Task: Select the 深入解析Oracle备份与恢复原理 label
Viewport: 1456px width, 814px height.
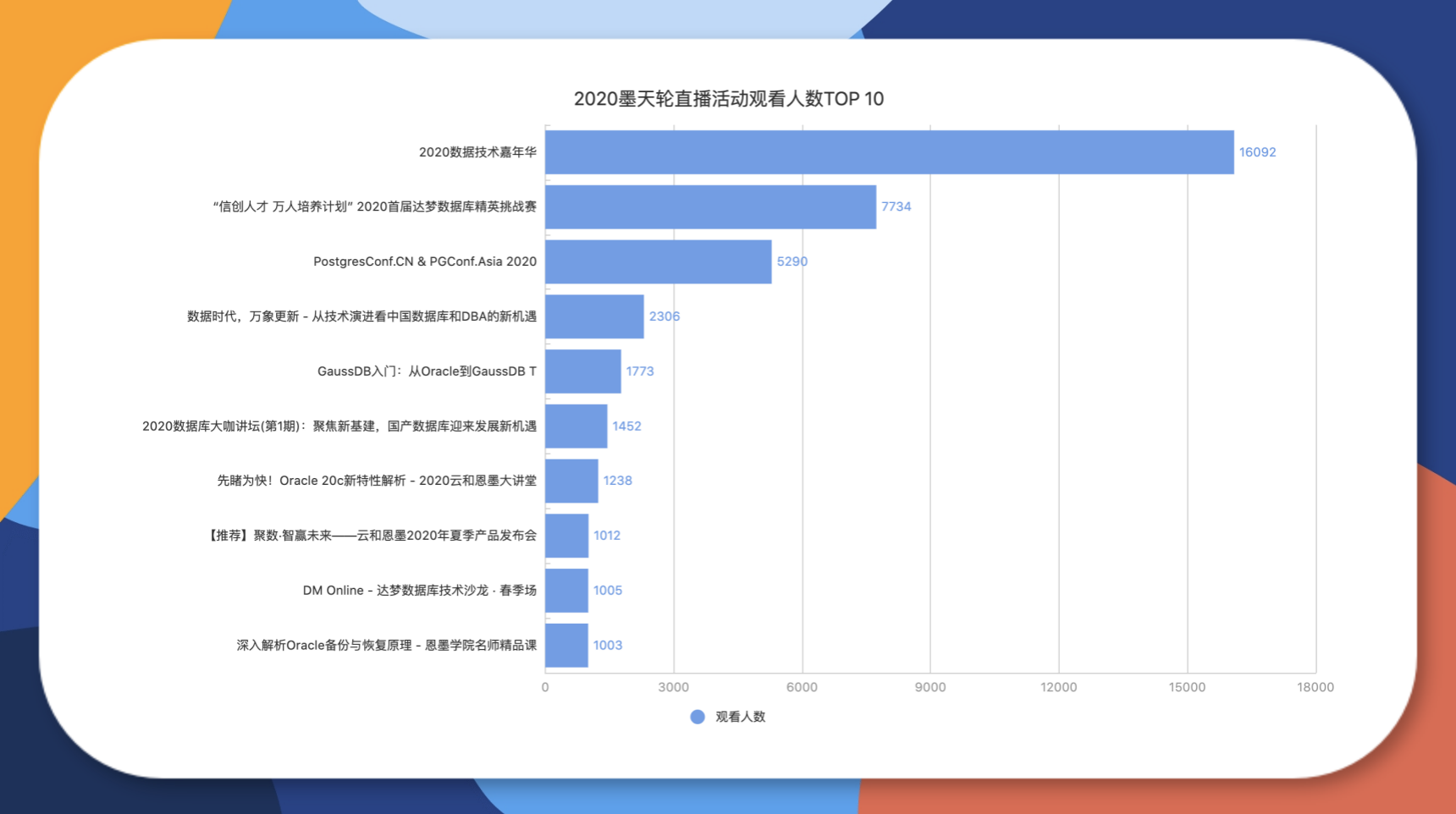Action: pos(387,646)
